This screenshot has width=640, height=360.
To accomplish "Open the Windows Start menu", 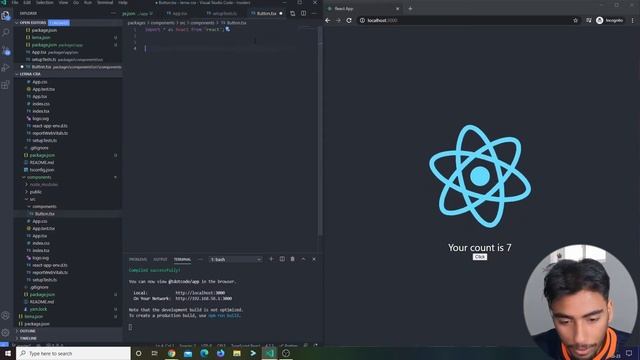I will pyautogui.click(x=8, y=353).
